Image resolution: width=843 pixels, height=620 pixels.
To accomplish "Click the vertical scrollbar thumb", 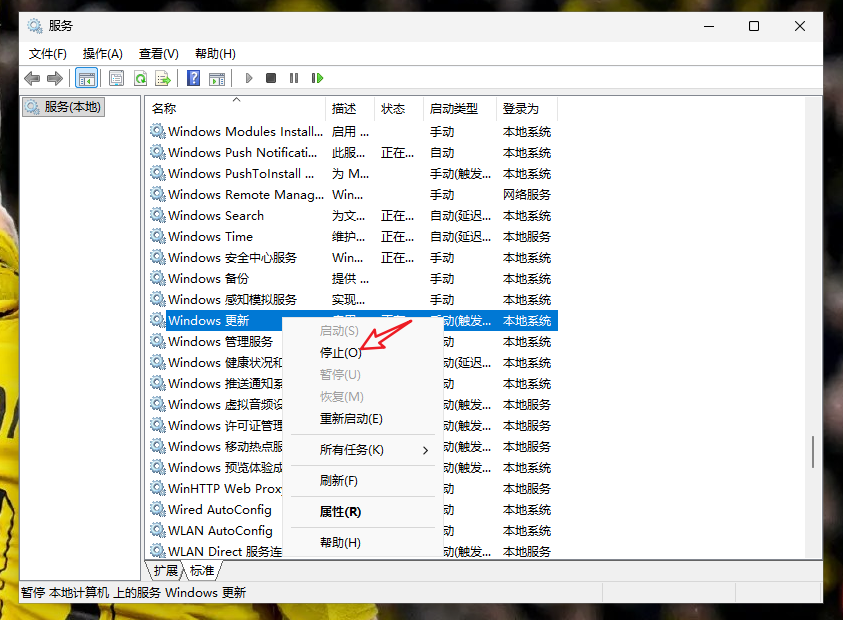I will pos(813,452).
